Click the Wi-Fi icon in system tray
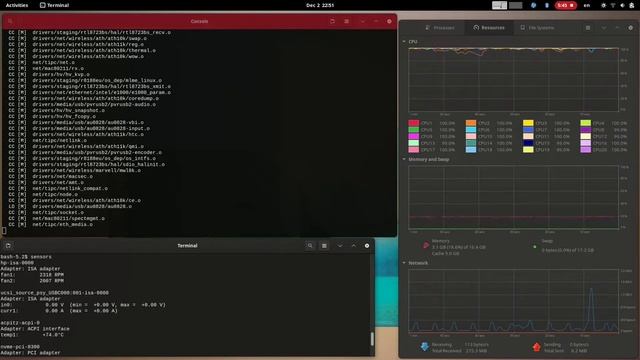The width and height of the screenshot is (640, 360). [x=613, y=5]
